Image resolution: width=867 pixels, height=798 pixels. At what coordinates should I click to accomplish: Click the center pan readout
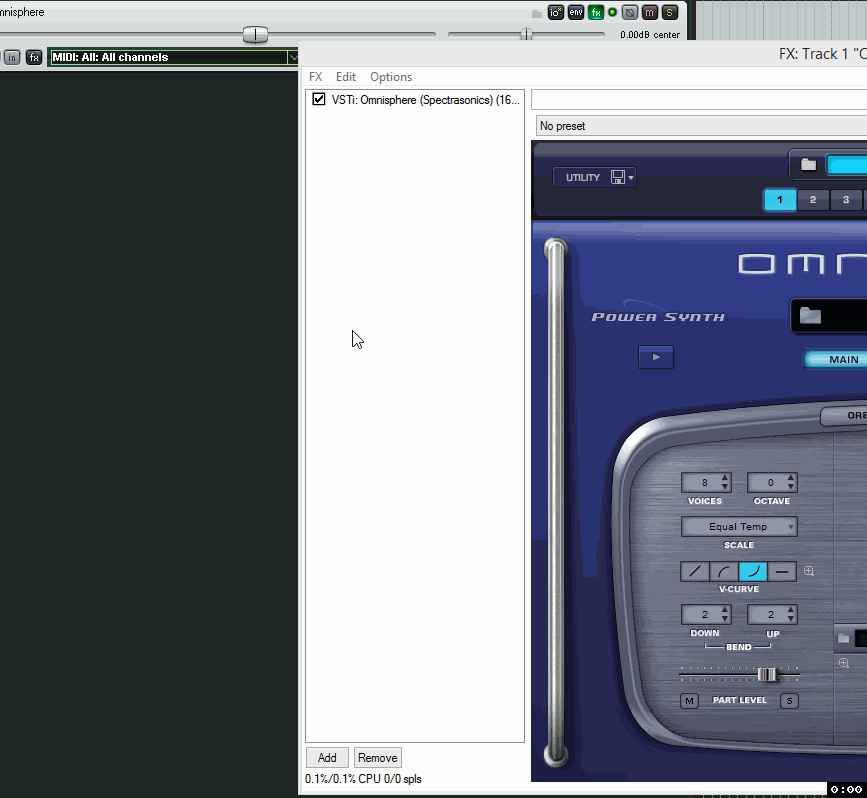coord(666,35)
